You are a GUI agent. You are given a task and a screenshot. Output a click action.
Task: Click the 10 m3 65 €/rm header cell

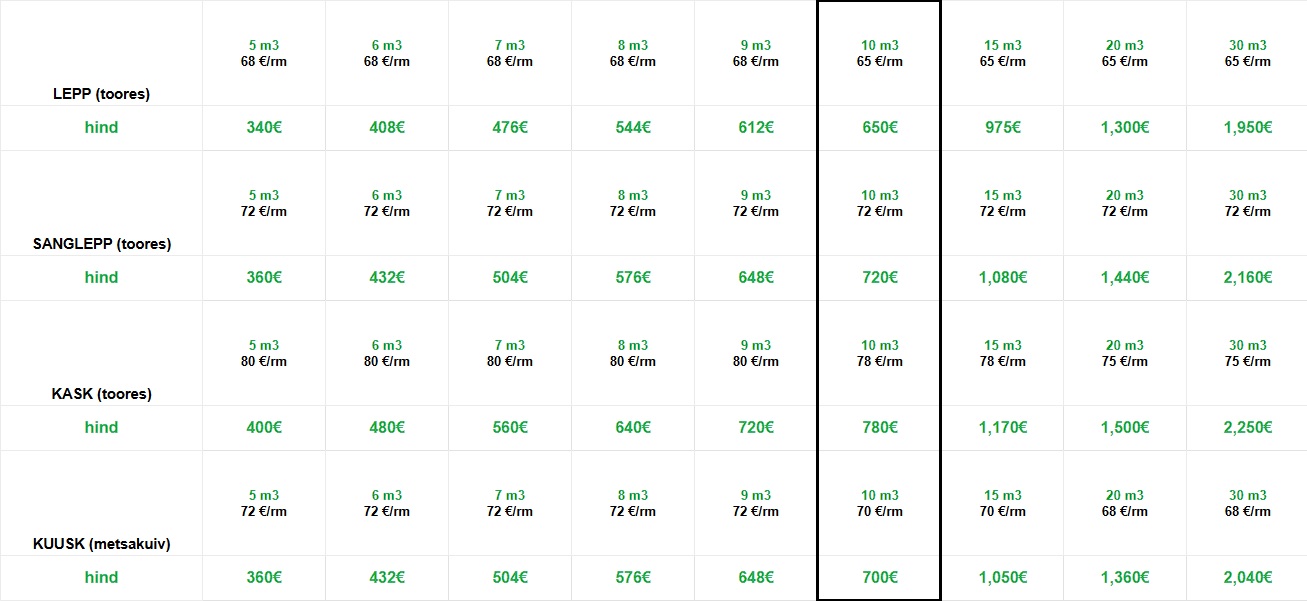(879, 54)
